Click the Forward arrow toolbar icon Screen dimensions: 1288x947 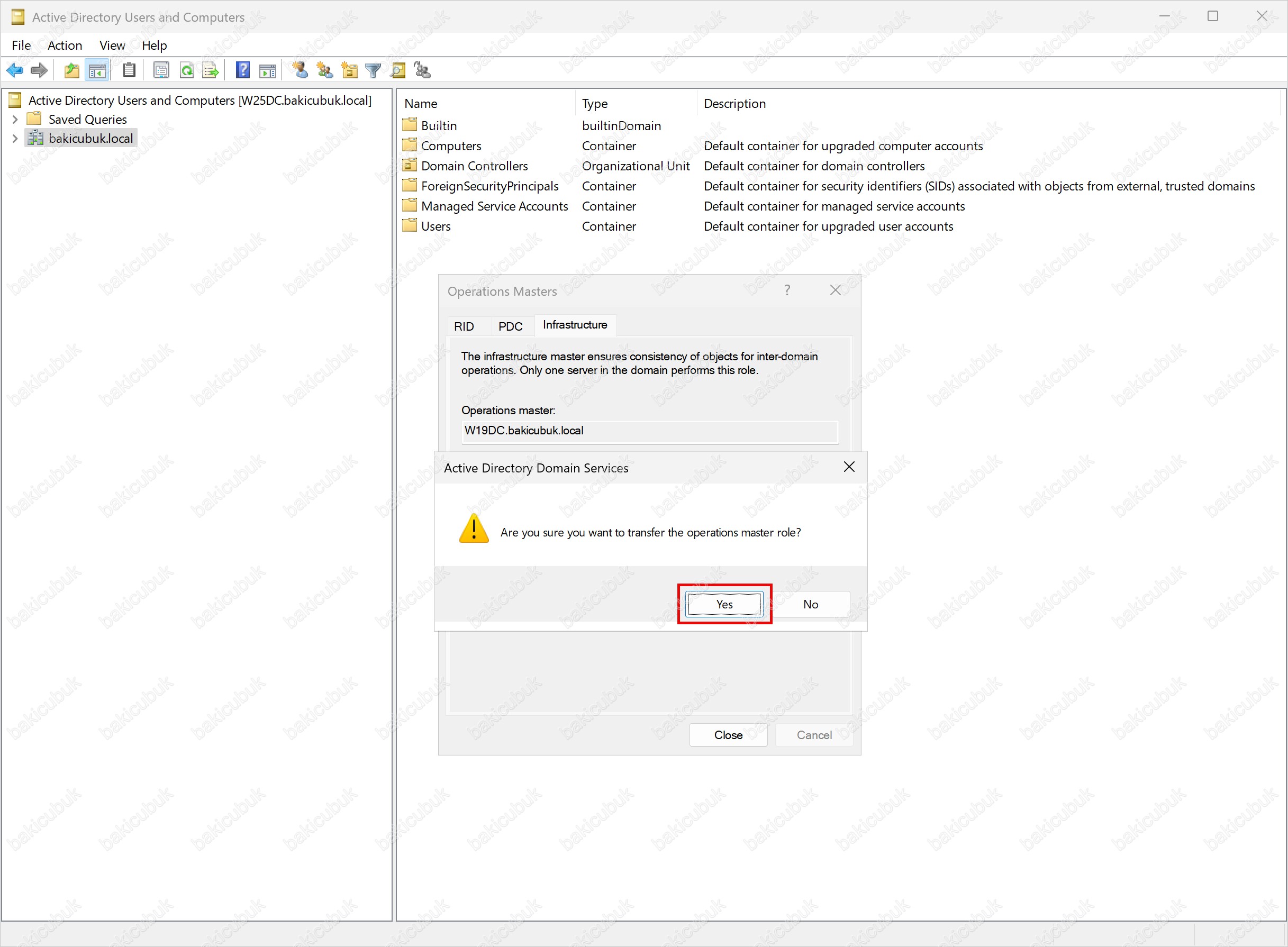[39, 70]
